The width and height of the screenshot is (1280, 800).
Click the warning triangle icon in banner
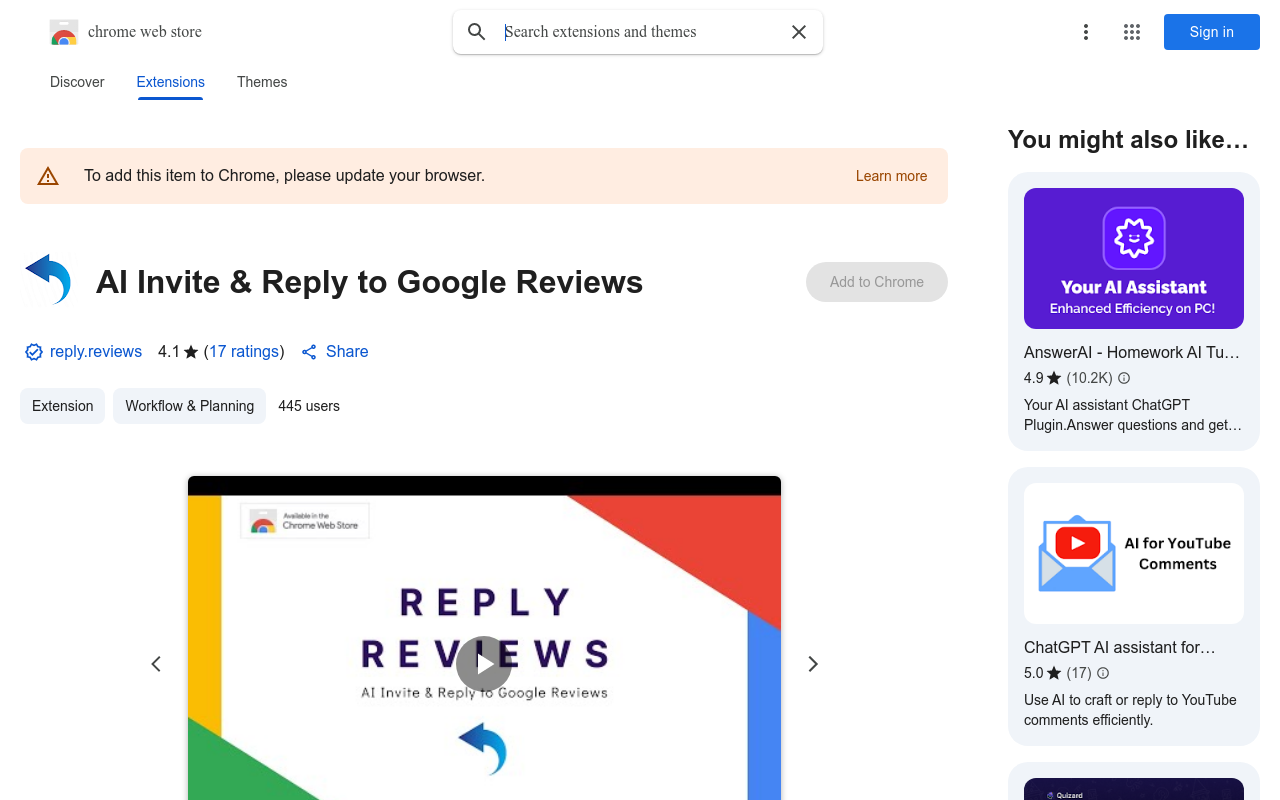(48, 176)
